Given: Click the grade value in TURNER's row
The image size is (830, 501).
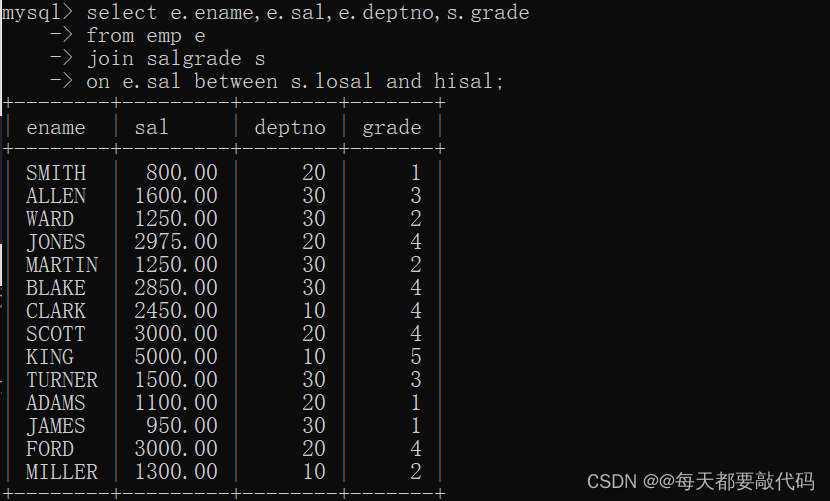Looking at the screenshot, I should click(416, 380).
